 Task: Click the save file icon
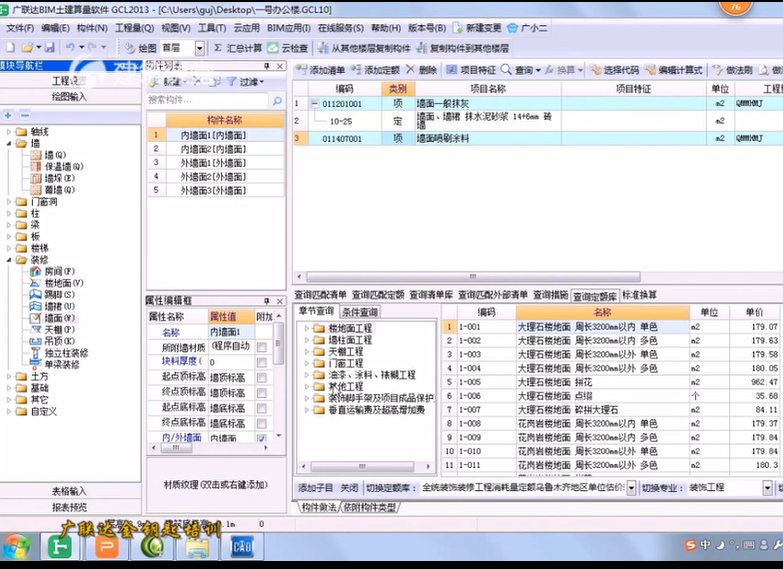(x=50, y=48)
